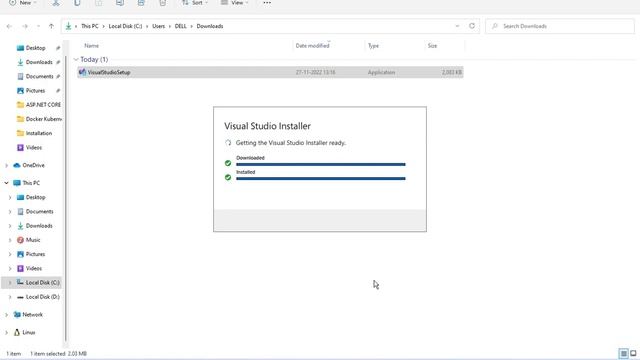Open pinned Downloads in quick access

click(x=39, y=62)
